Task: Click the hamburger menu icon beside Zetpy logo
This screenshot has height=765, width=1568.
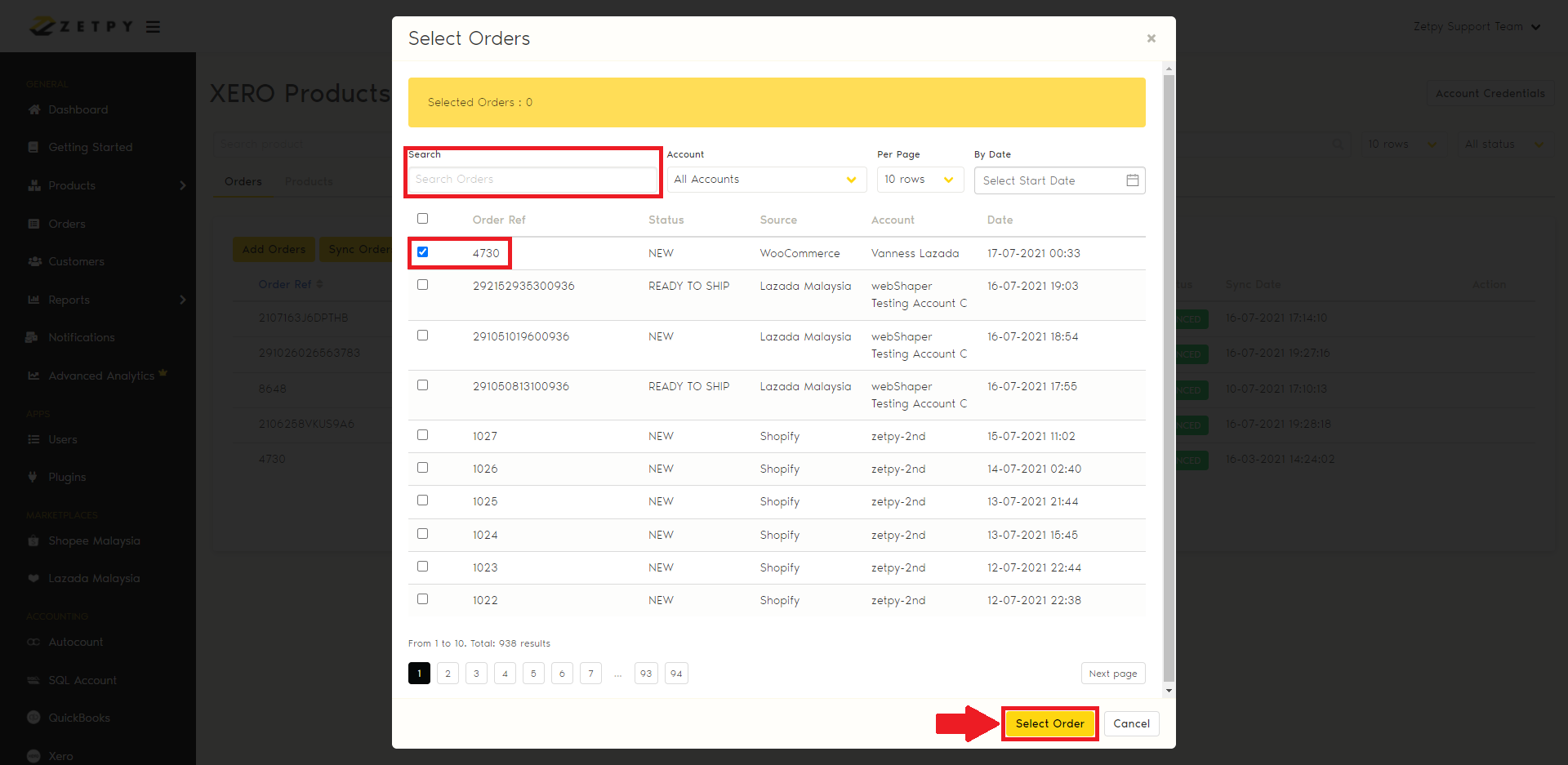Action: click(x=153, y=27)
